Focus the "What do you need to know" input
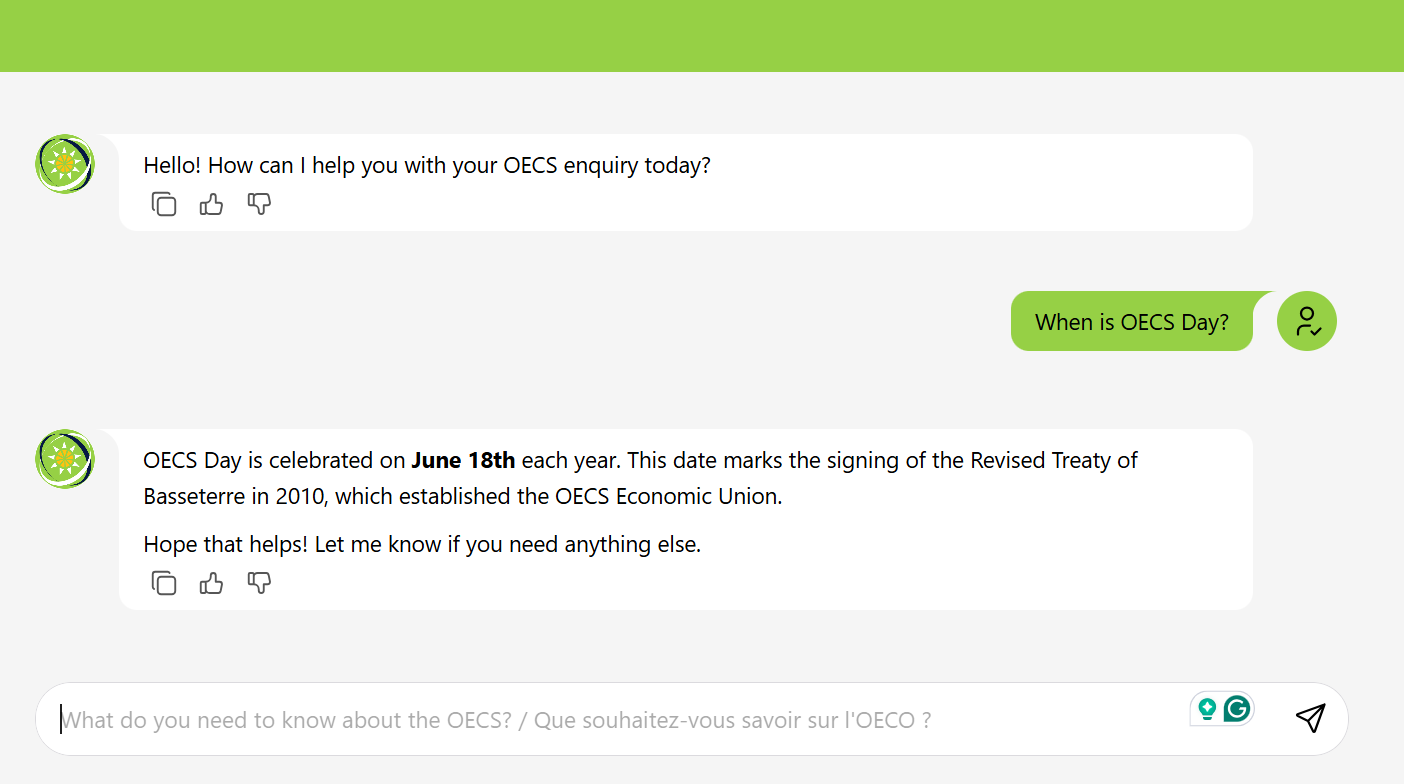Screen dimensions: 1404x784 pyautogui.click(x=600, y=720)
